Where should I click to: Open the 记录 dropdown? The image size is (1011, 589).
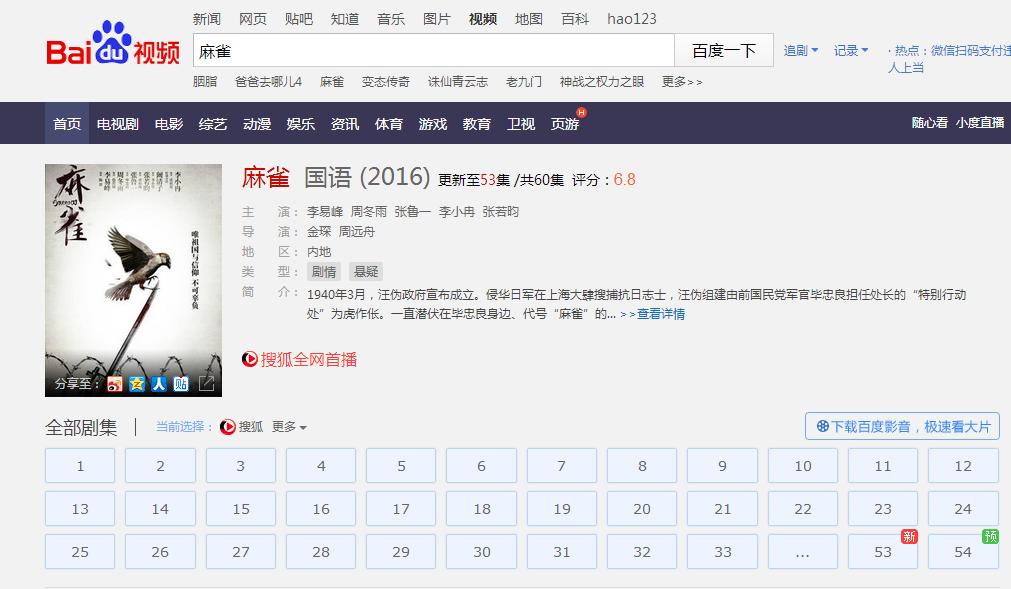[849, 48]
